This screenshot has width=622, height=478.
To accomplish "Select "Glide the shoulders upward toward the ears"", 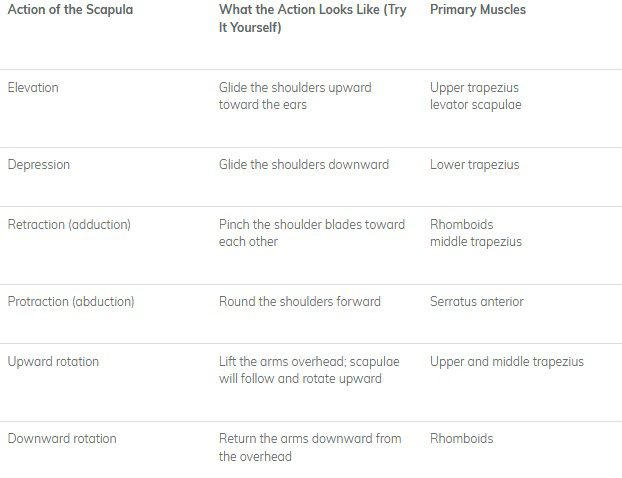I will 295,96.
